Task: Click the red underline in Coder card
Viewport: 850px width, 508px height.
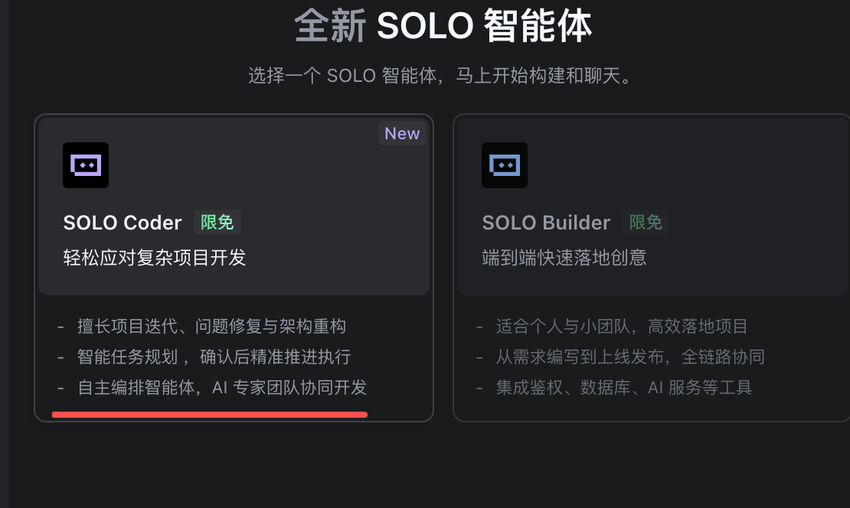Action: (210, 412)
